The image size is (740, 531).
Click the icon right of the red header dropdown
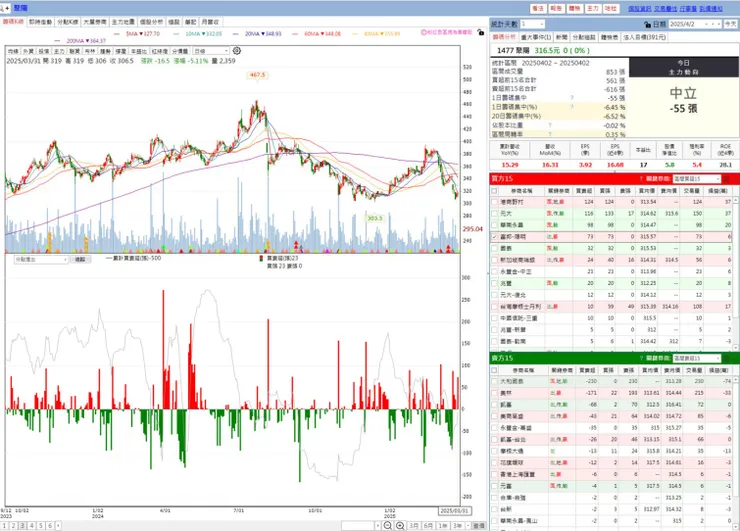727,179
